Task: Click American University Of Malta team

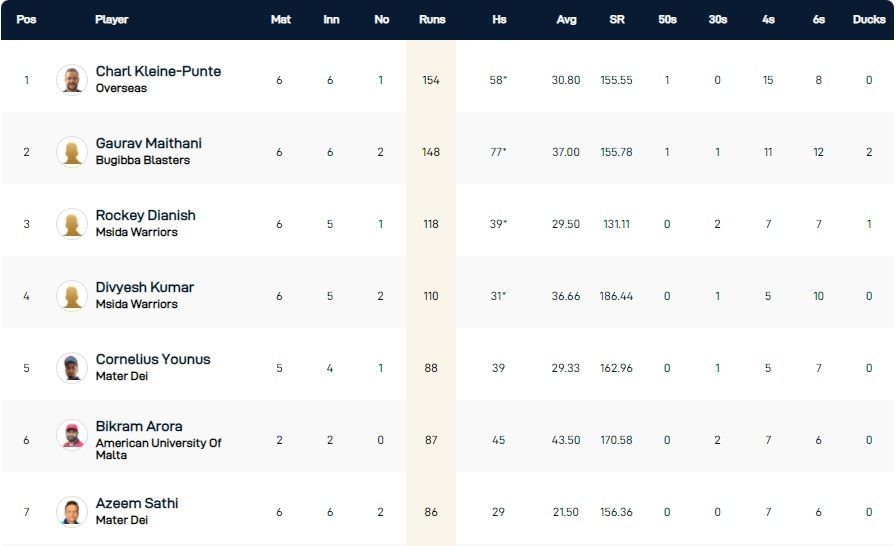Action: [x=158, y=449]
